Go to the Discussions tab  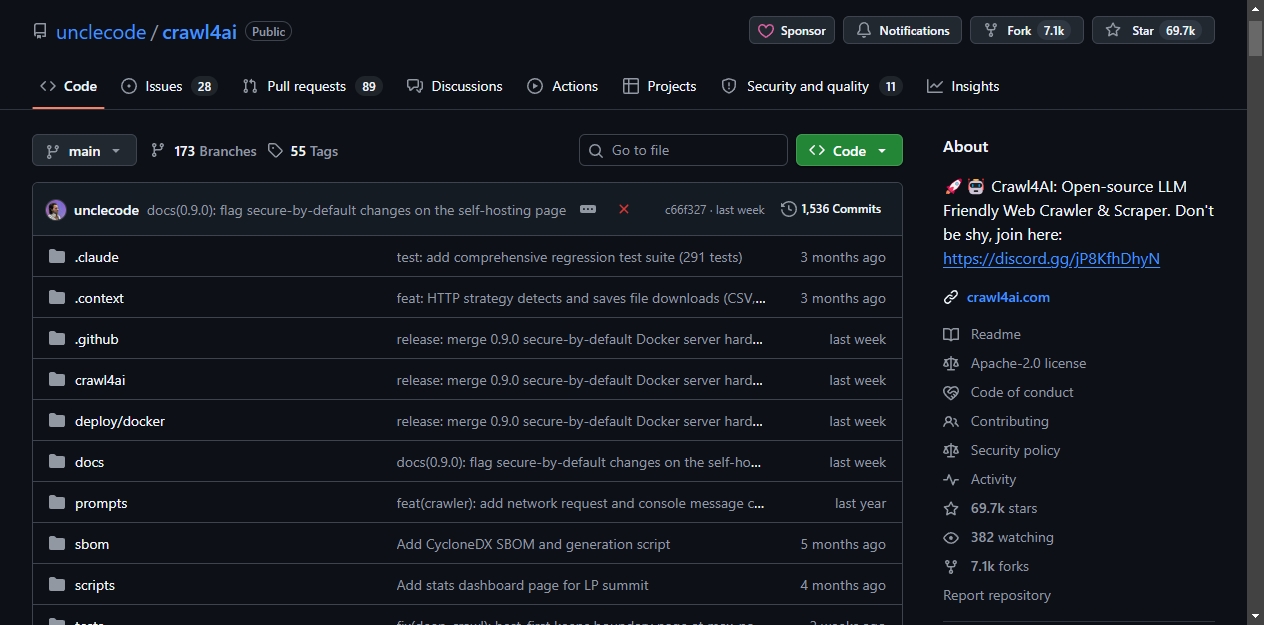pos(455,86)
